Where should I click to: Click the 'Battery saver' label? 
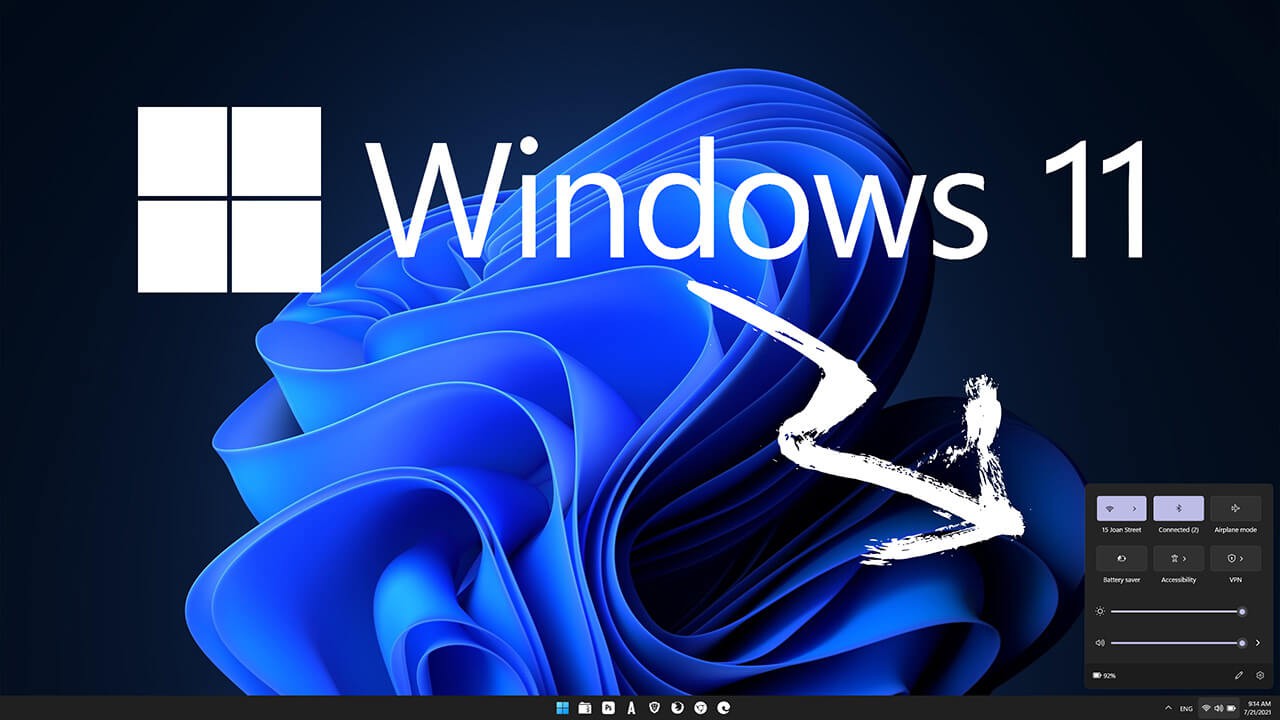[x=1121, y=580]
